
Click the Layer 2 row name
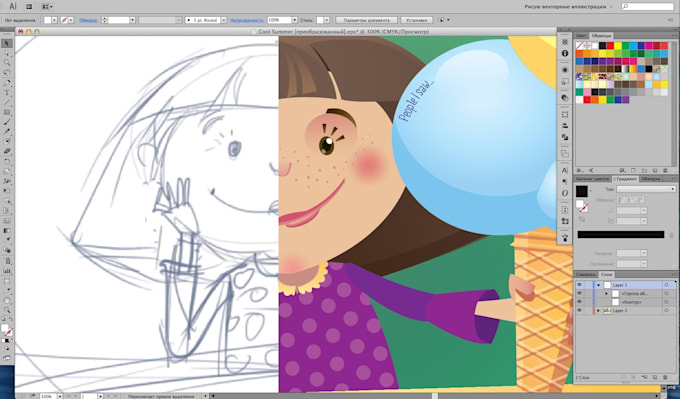pyautogui.click(x=620, y=311)
